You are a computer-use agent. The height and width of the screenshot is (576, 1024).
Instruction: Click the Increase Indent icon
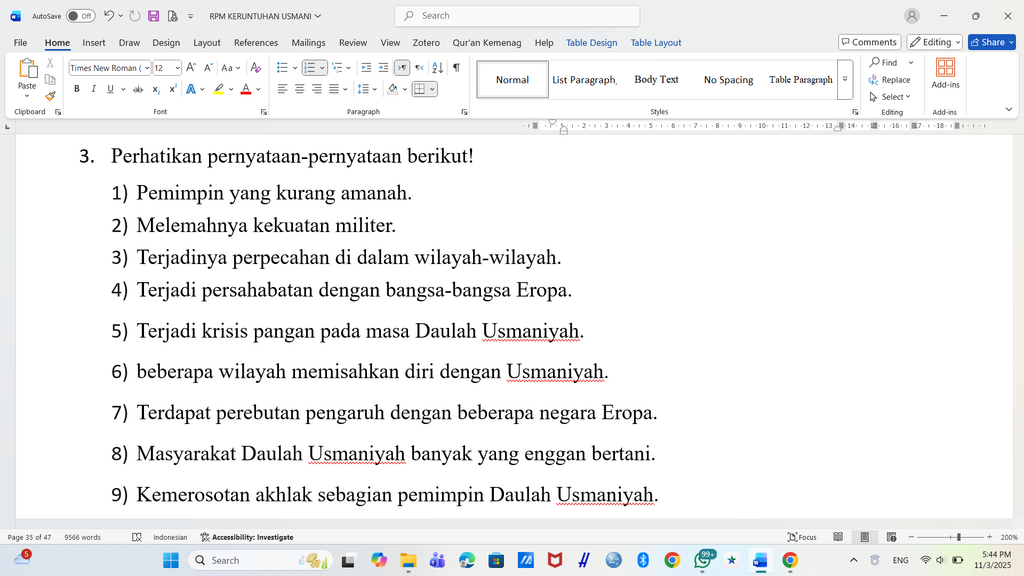point(383,67)
